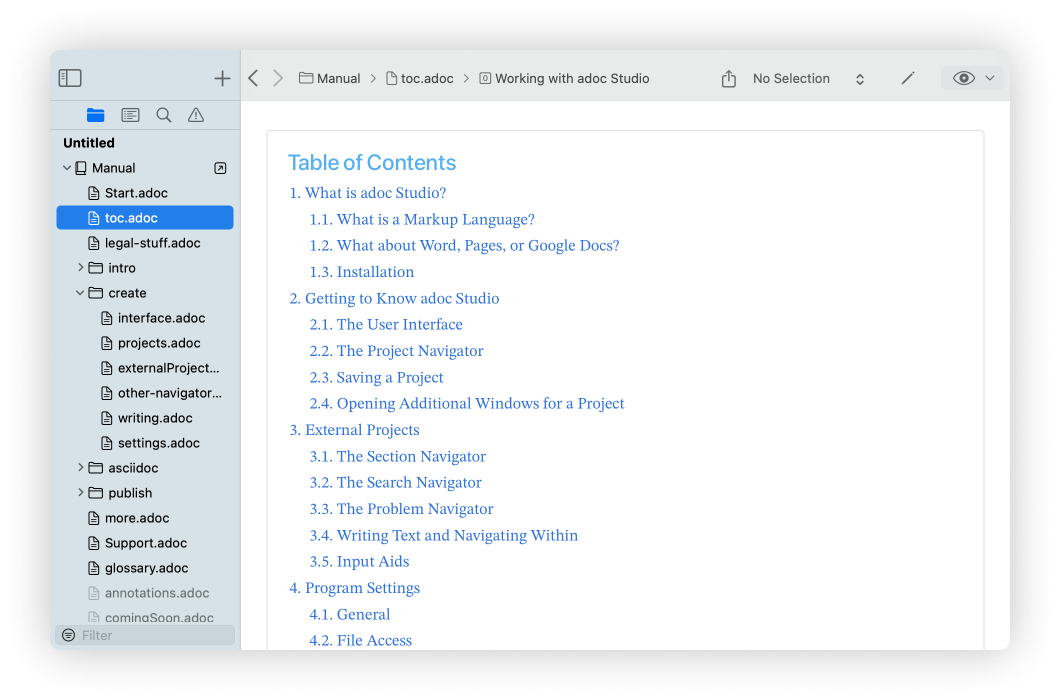The width and height of the screenshot is (1060, 700).
Task: Click toc.adoc in the breadcrumb path
Action: pyautogui.click(x=420, y=78)
